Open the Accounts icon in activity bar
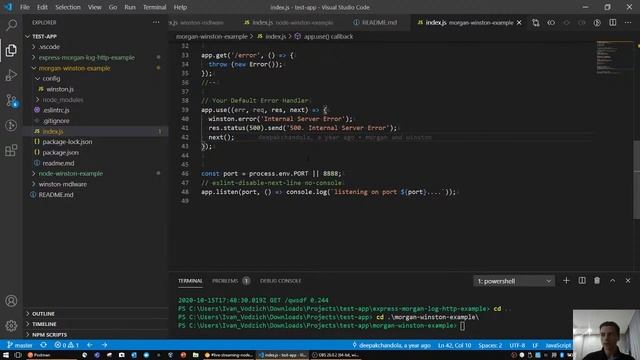The height and width of the screenshot is (360, 640). coord(11,301)
